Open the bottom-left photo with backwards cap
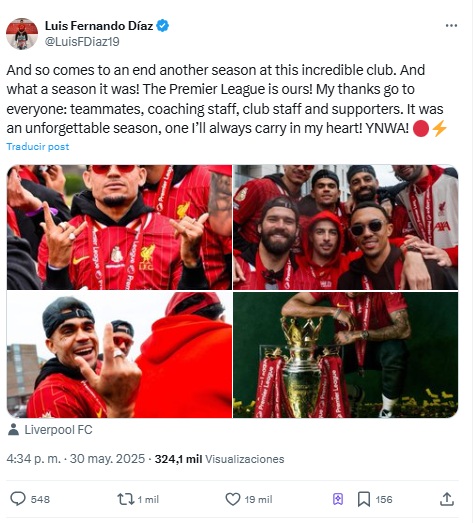This screenshot has height=523, width=474. click(x=119, y=355)
